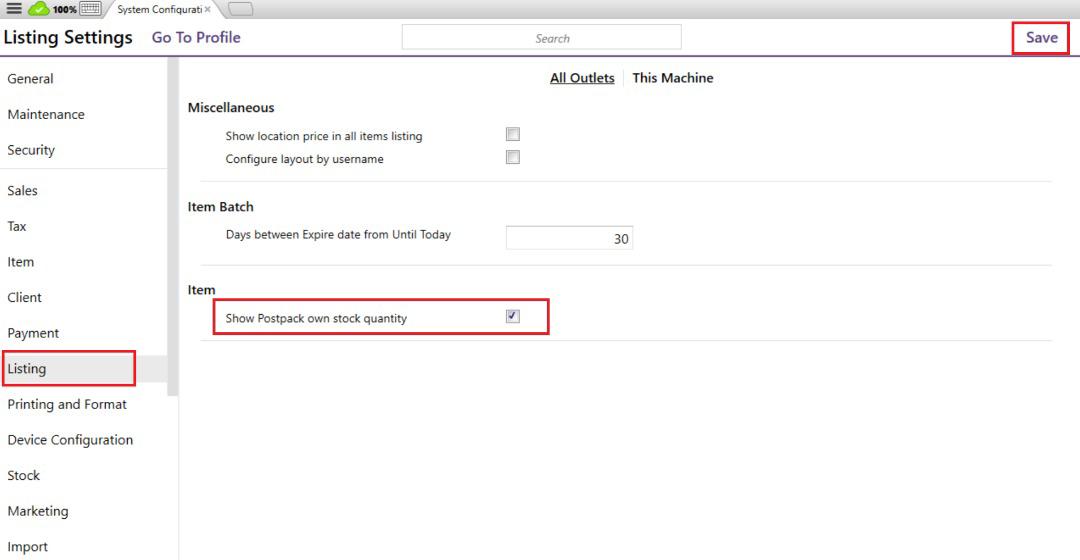1080x560 pixels.
Task: Edit Days between Expire date value field
Action: point(569,238)
